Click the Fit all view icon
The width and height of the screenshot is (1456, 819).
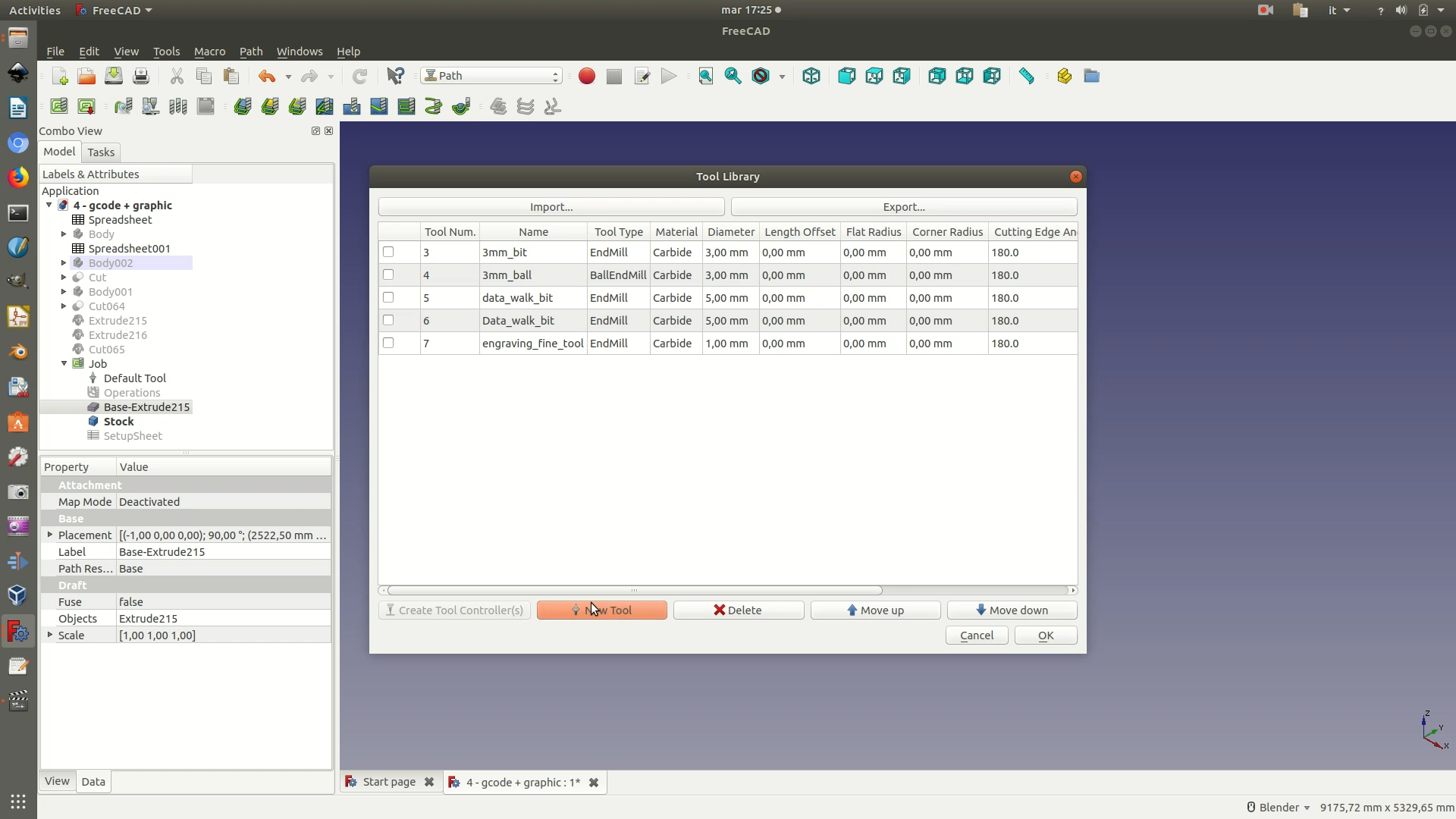pyautogui.click(x=705, y=77)
